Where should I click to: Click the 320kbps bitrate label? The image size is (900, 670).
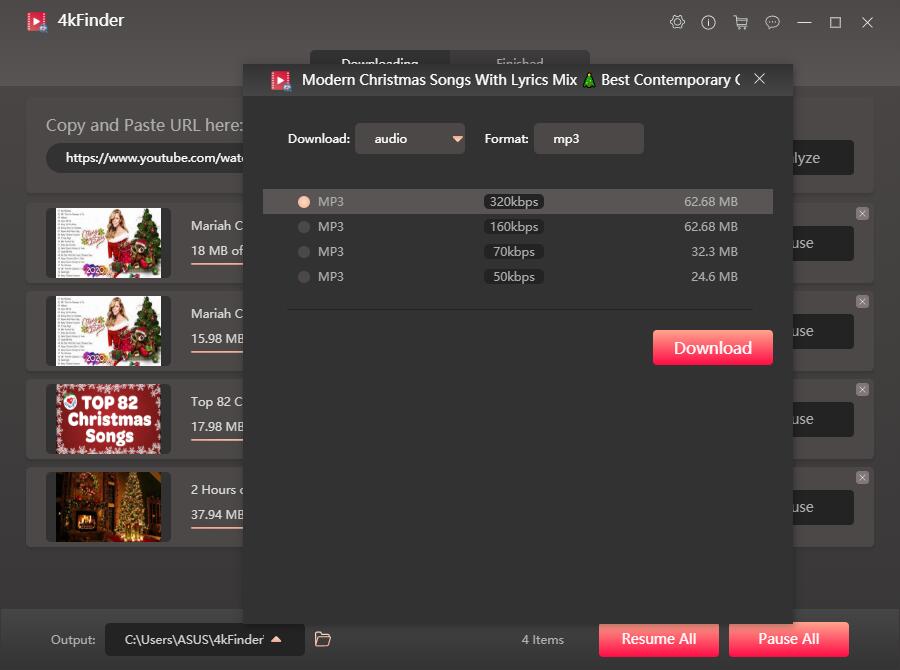click(x=514, y=202)
